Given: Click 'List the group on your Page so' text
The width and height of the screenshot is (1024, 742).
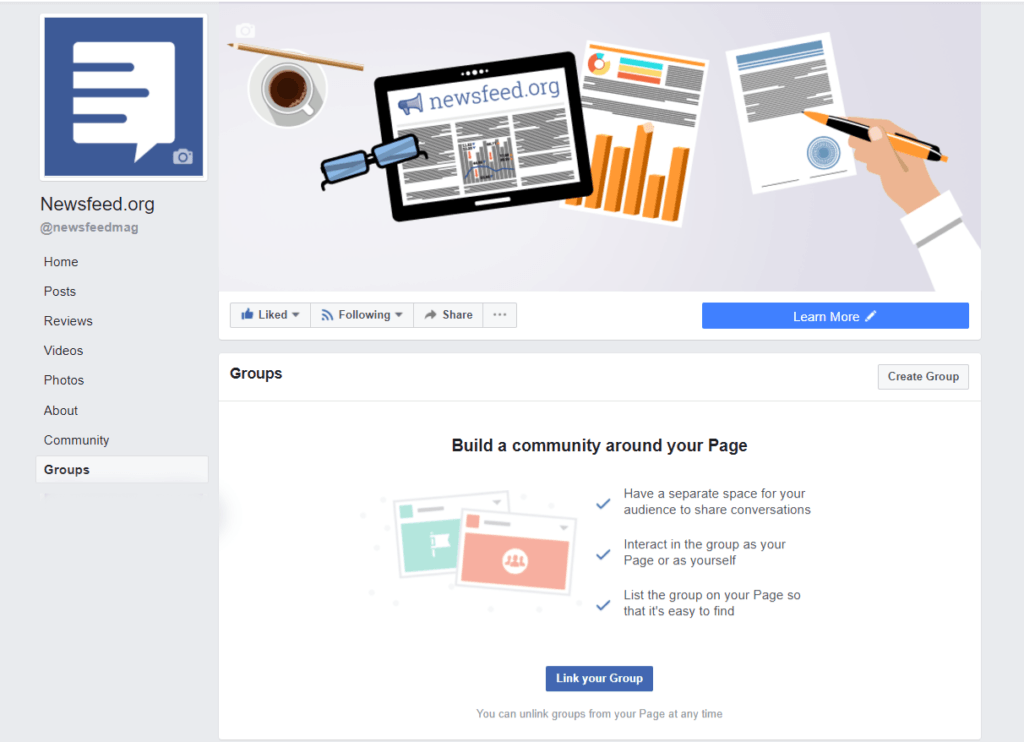Looking at the screenshot, I should [712, 595].
